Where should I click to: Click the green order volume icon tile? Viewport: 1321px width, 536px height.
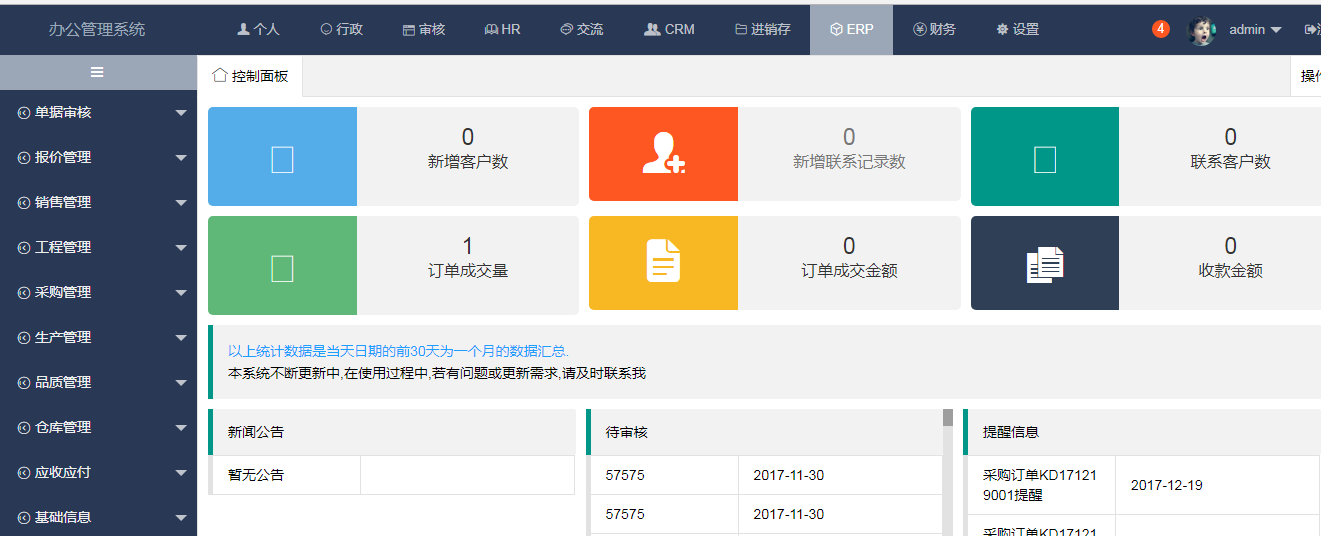point(282,265)
